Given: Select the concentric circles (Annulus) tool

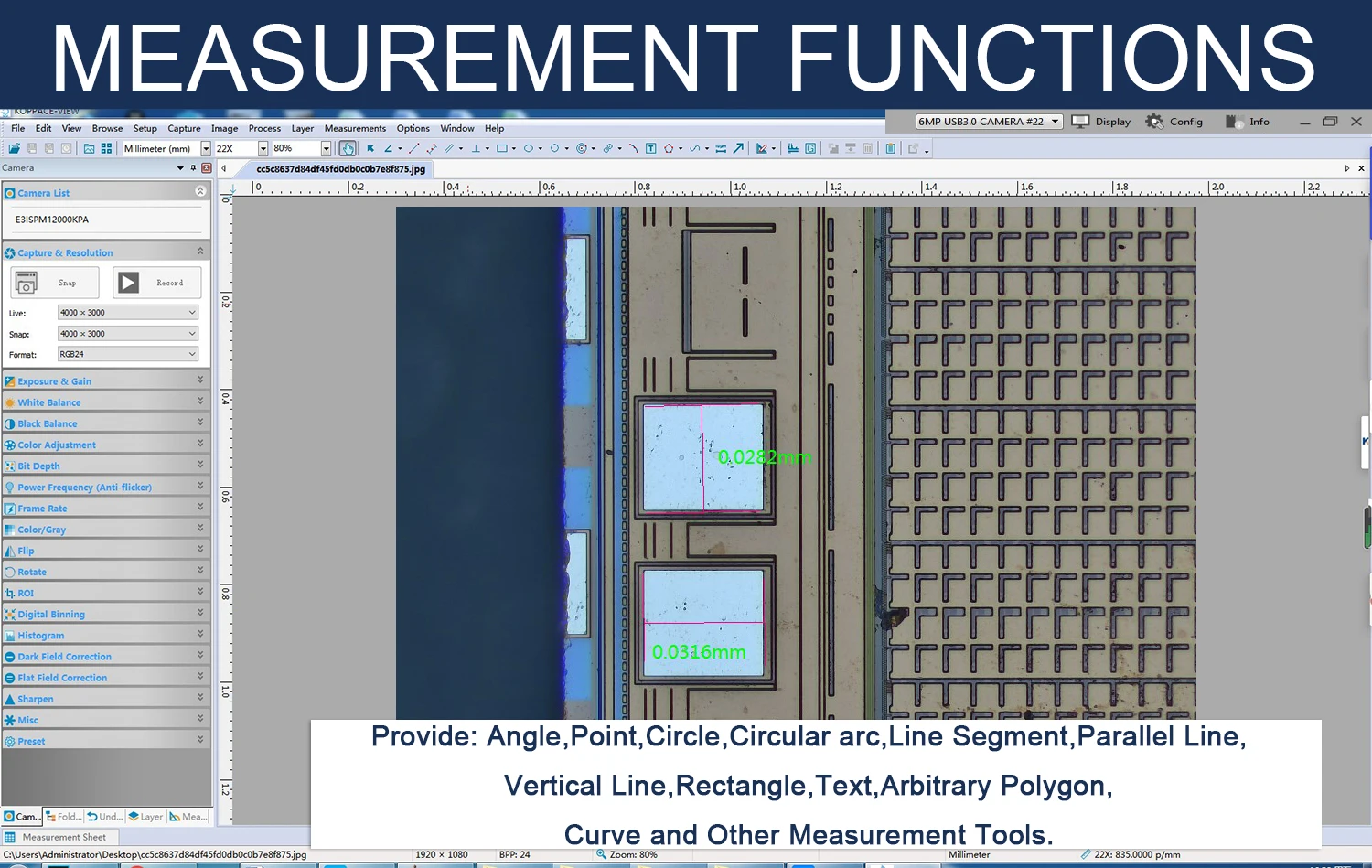Looking at the screenshot, I should pos(581,148).
